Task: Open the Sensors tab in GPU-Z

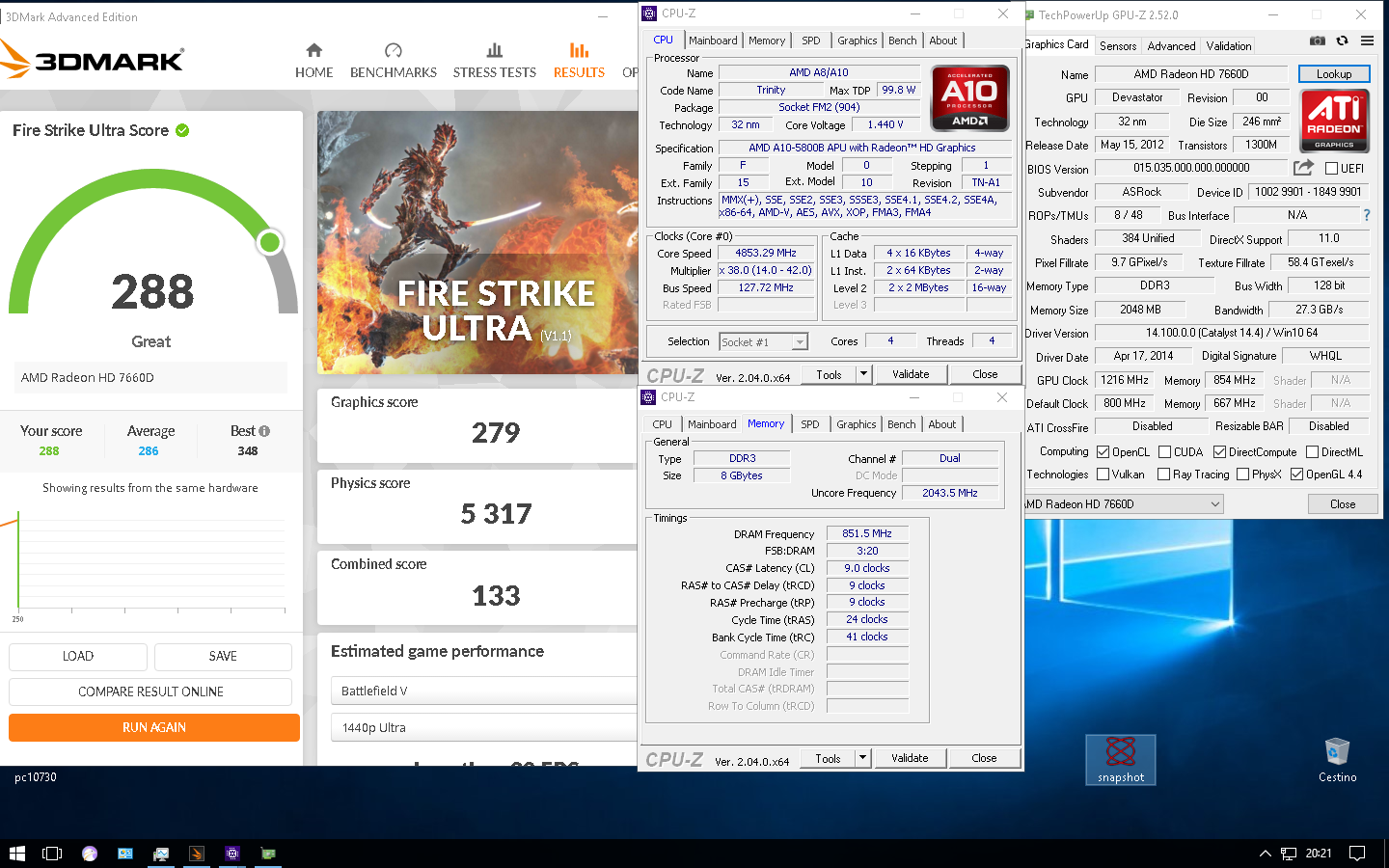Action: pos(1118,45)
